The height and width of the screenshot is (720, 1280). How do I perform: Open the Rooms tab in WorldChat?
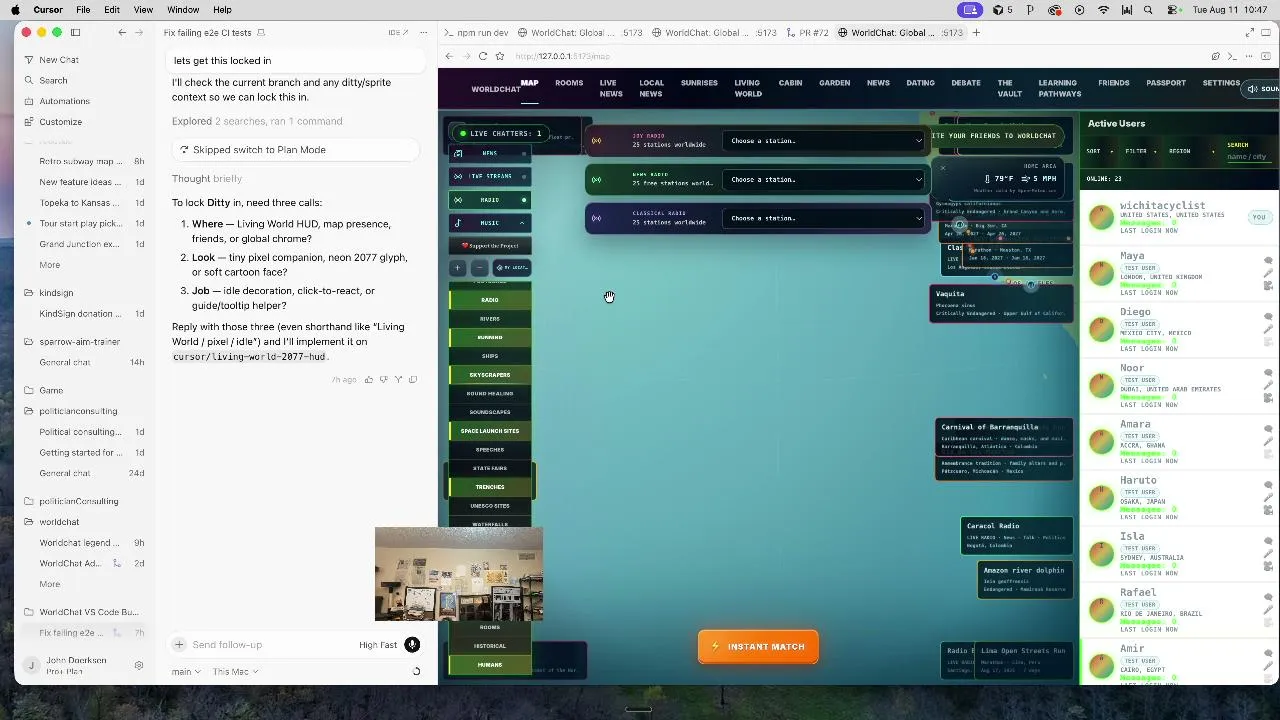[x=569, y=83]
